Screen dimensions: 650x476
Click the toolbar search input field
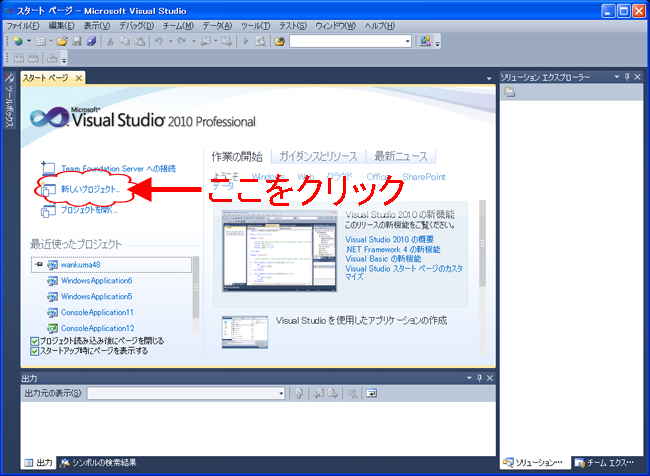pos(347,41)
